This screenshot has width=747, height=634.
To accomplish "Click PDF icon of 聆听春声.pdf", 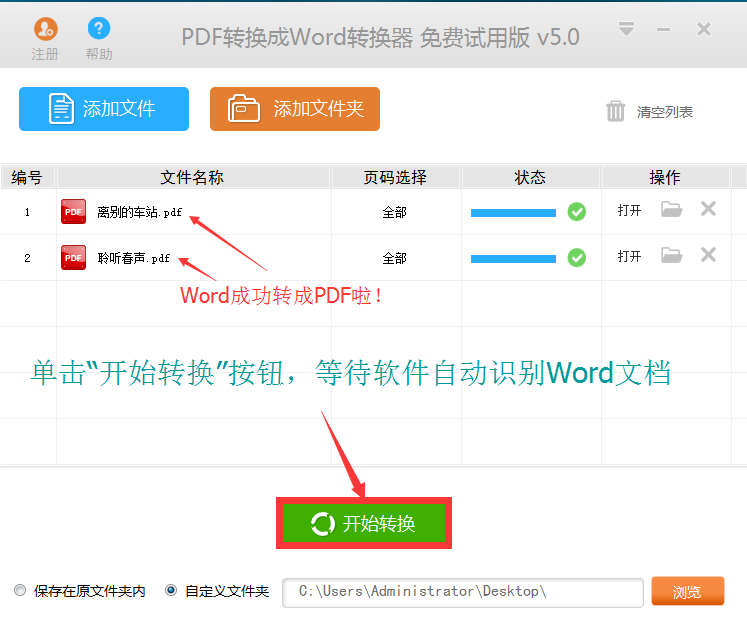I will pos(73,258).
